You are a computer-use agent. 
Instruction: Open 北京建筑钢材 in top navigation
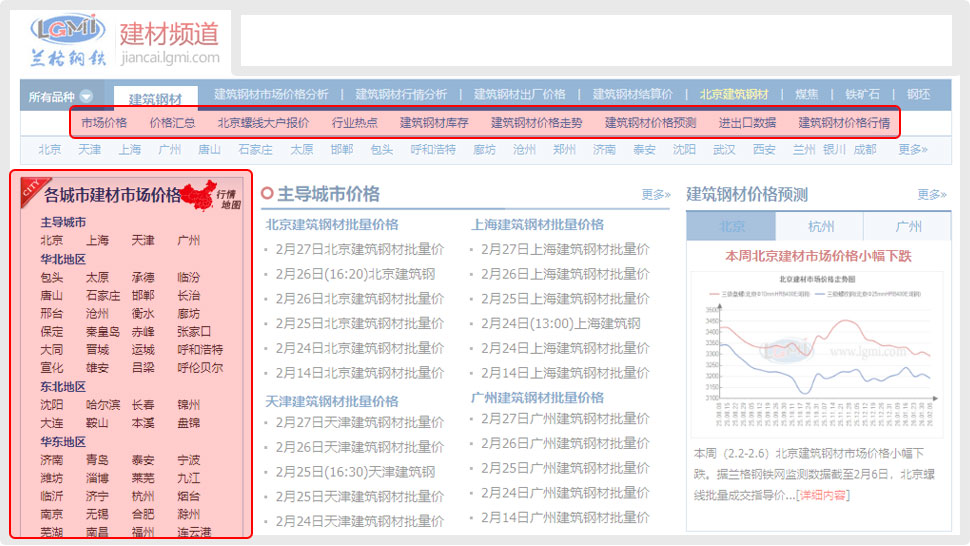click(734, 94)
